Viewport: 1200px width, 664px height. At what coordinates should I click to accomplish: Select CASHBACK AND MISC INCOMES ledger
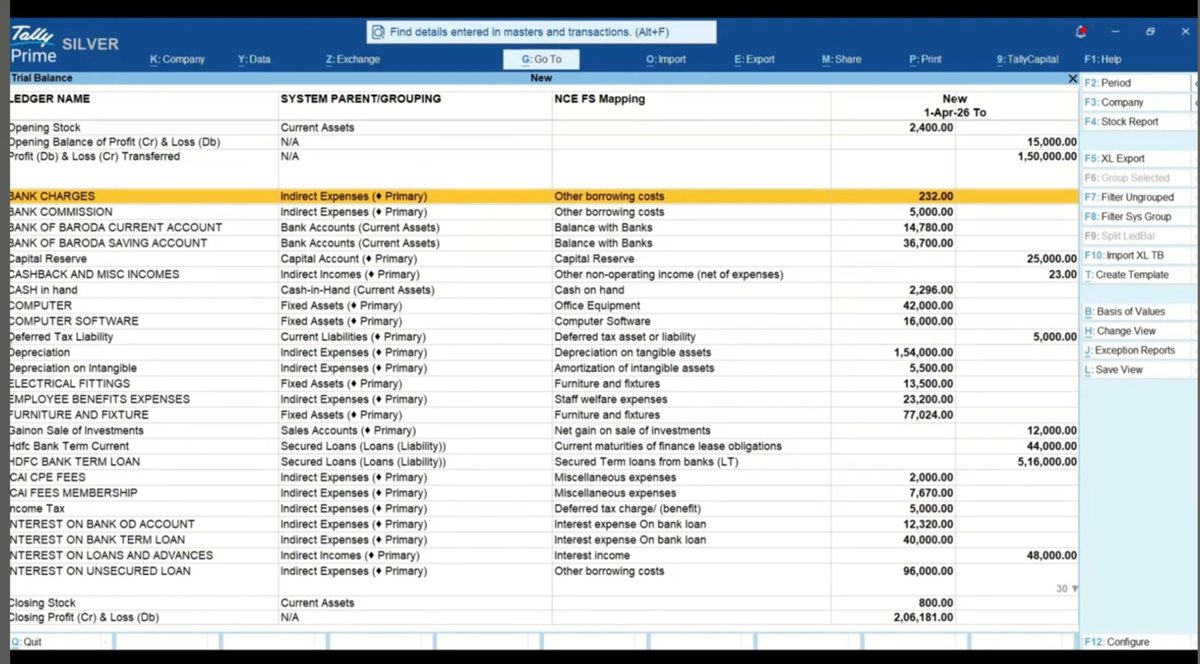[x=94, y=274]
